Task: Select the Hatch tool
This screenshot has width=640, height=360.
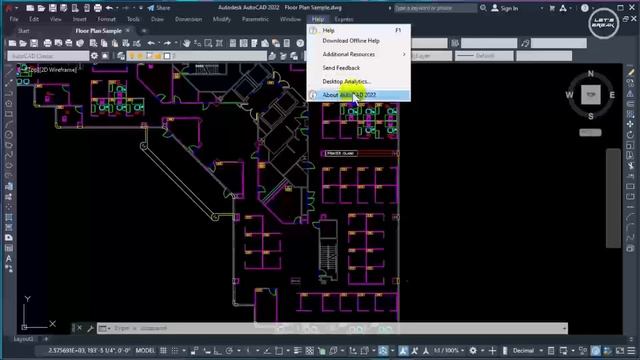Action: click(9, 217)
